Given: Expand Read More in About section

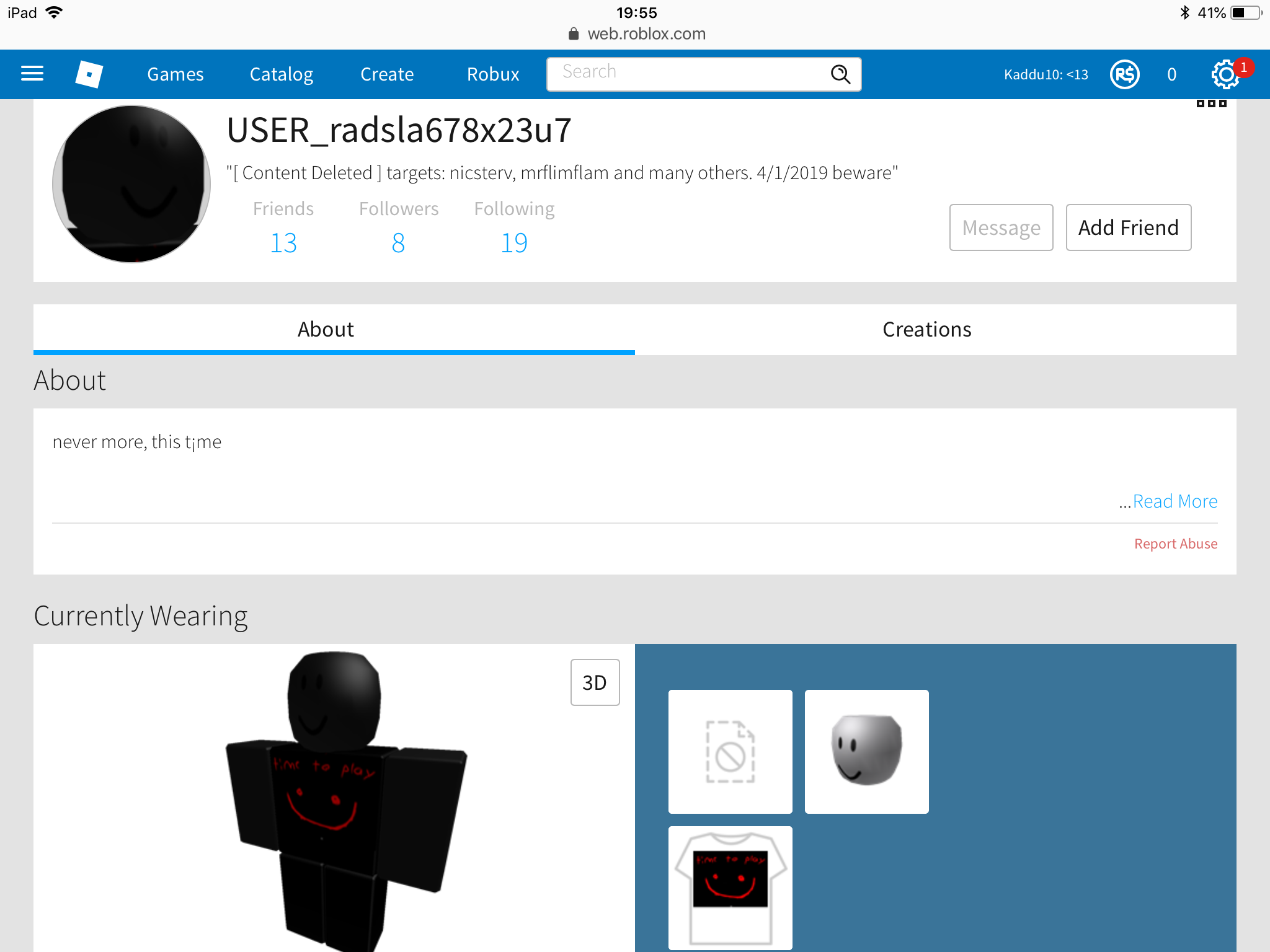Looking at the screenshot, I should 1175,500.
